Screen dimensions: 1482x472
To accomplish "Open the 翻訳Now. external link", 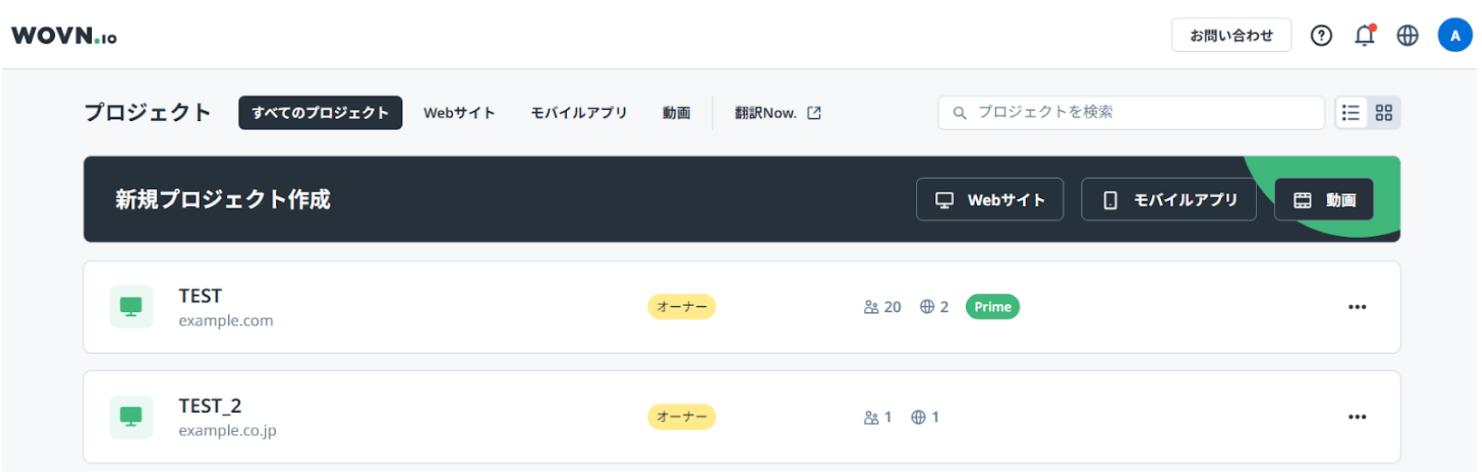I will coord(777,113).
